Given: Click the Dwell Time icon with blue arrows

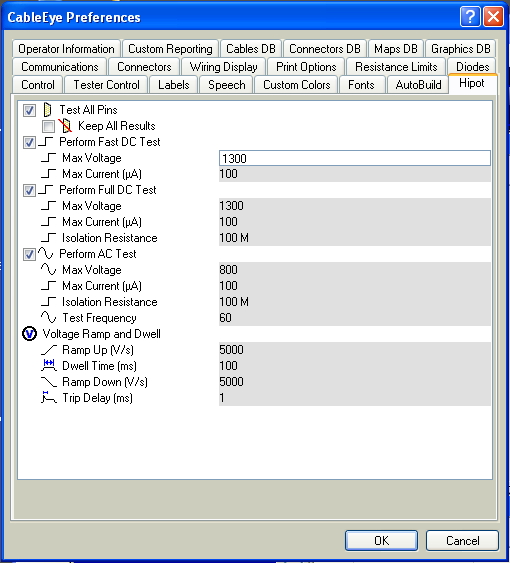Looking at the screenshot, I should pyautogui.click(x=49, y=366).
